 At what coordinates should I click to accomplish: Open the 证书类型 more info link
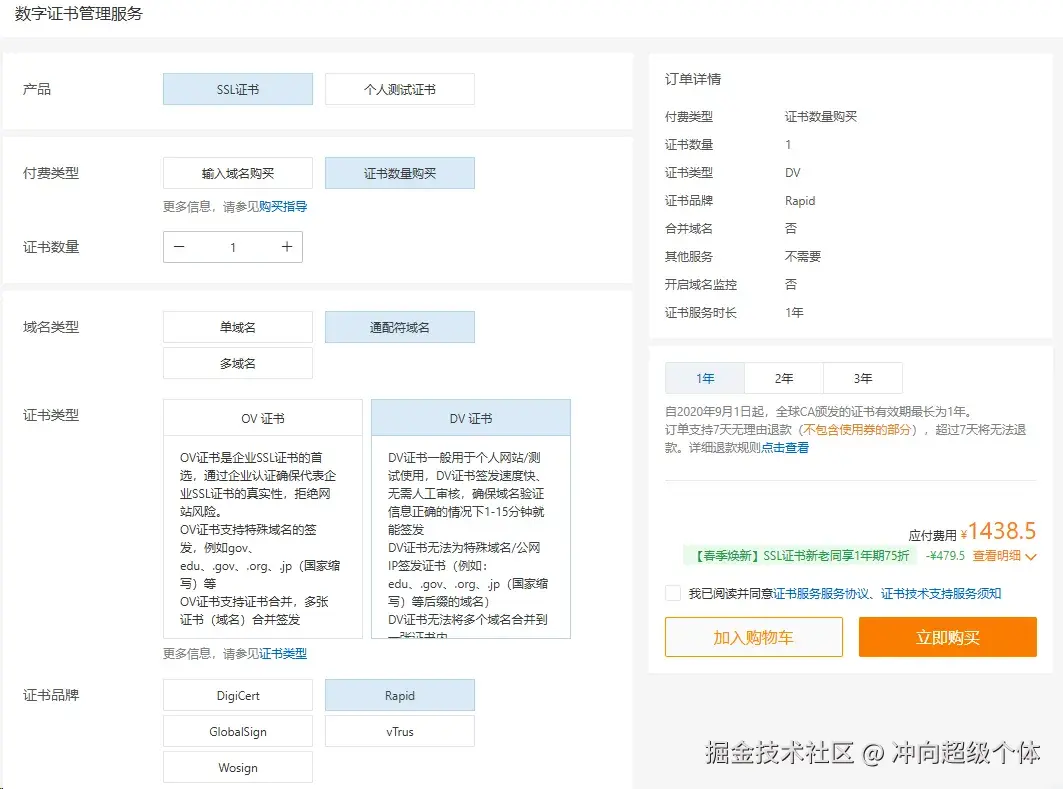coord(283,653)
